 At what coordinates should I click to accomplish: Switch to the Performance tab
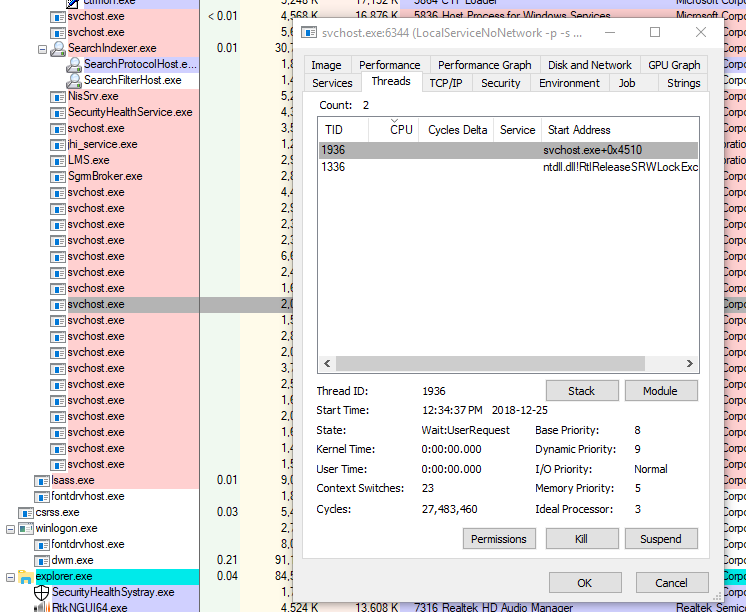point(390,65)
